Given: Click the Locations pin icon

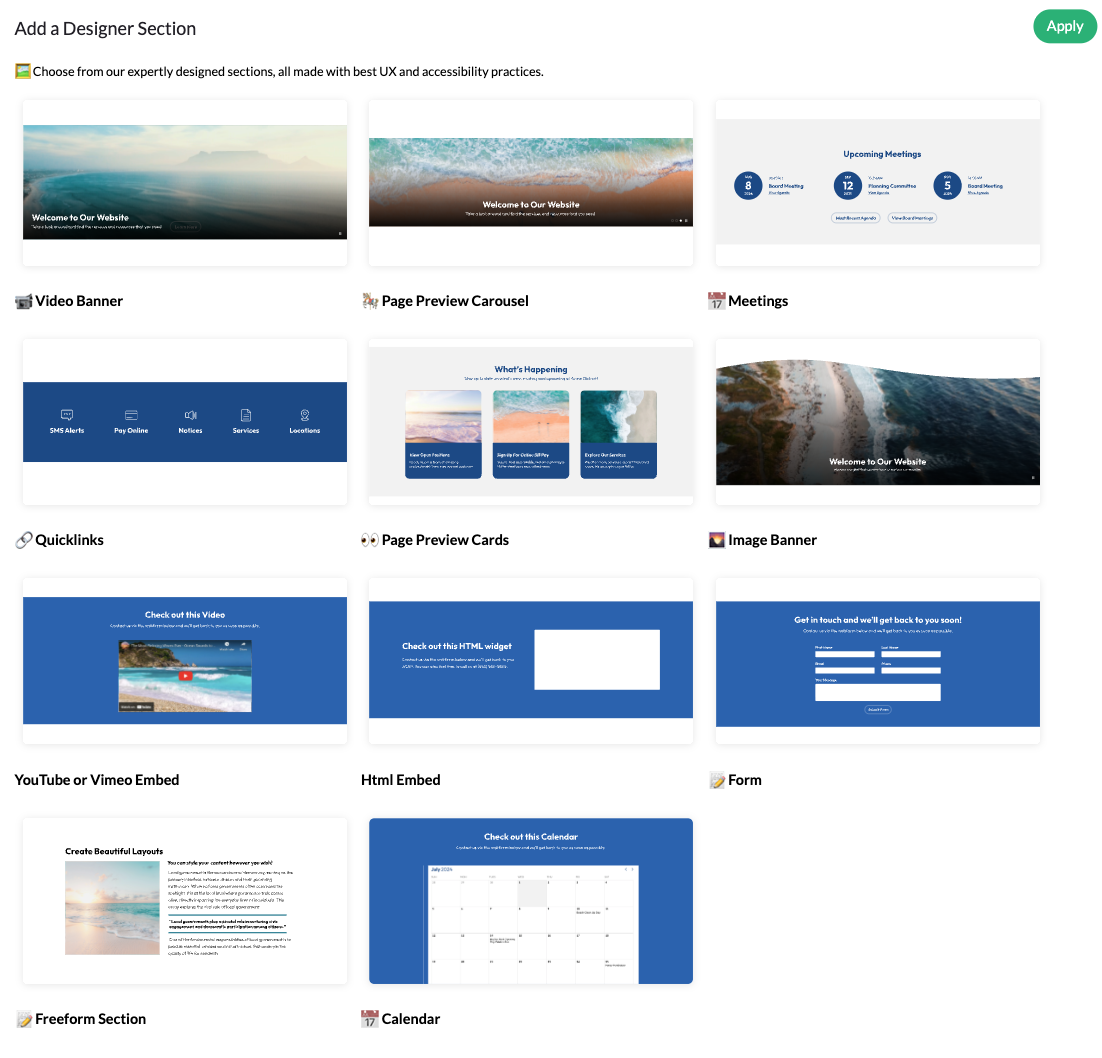Looking at the screenshot, I should tap(305, 415).
